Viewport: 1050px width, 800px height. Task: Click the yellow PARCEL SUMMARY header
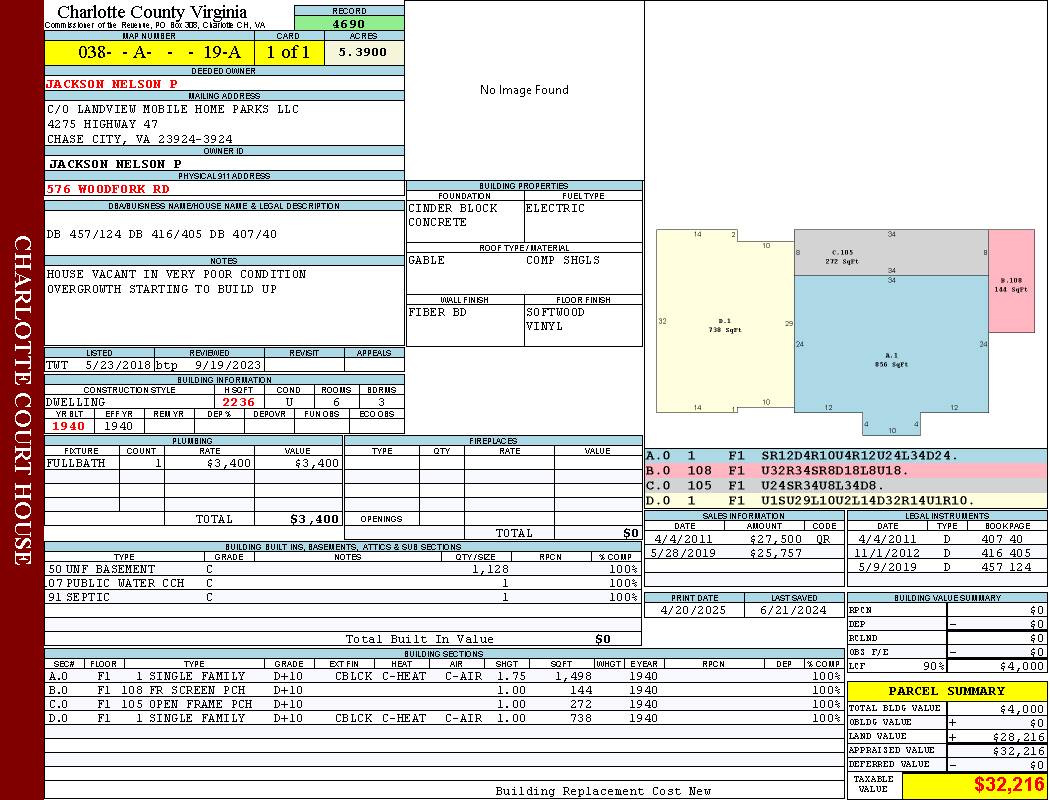[x=946, y=691]
